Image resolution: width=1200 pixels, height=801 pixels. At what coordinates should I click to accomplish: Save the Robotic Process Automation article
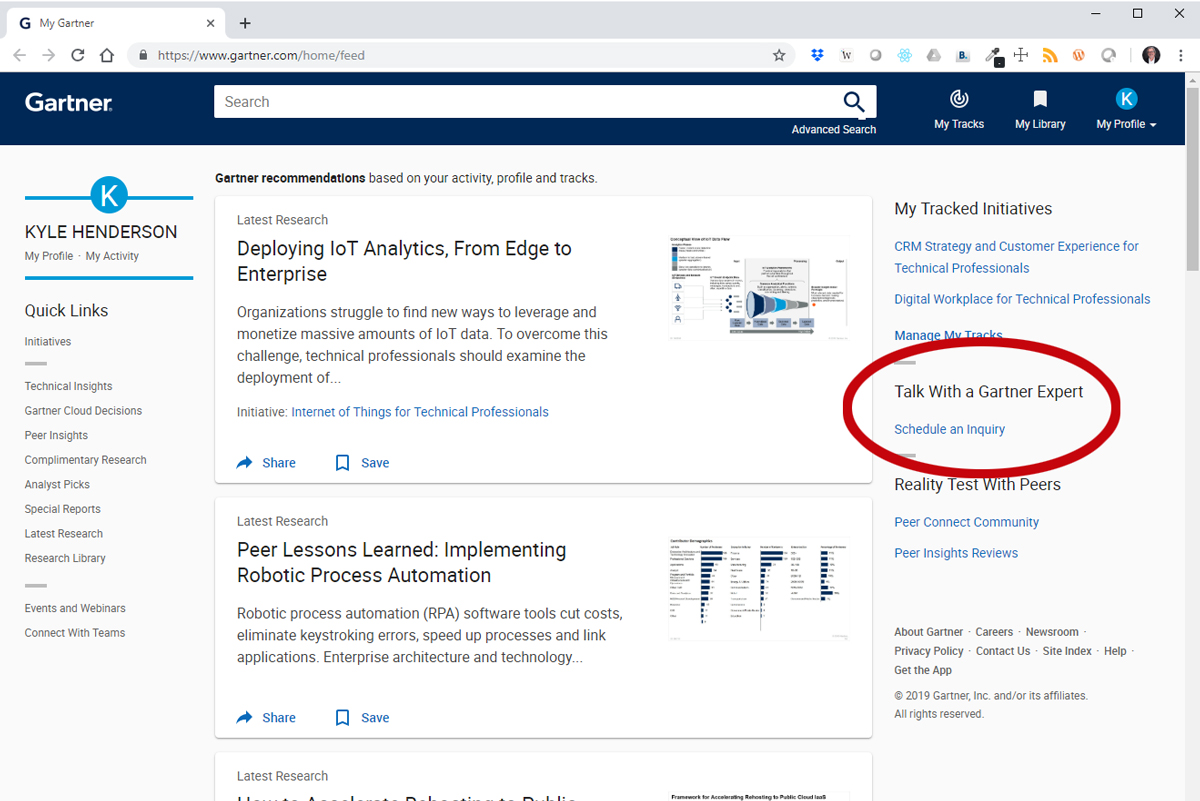360,717
